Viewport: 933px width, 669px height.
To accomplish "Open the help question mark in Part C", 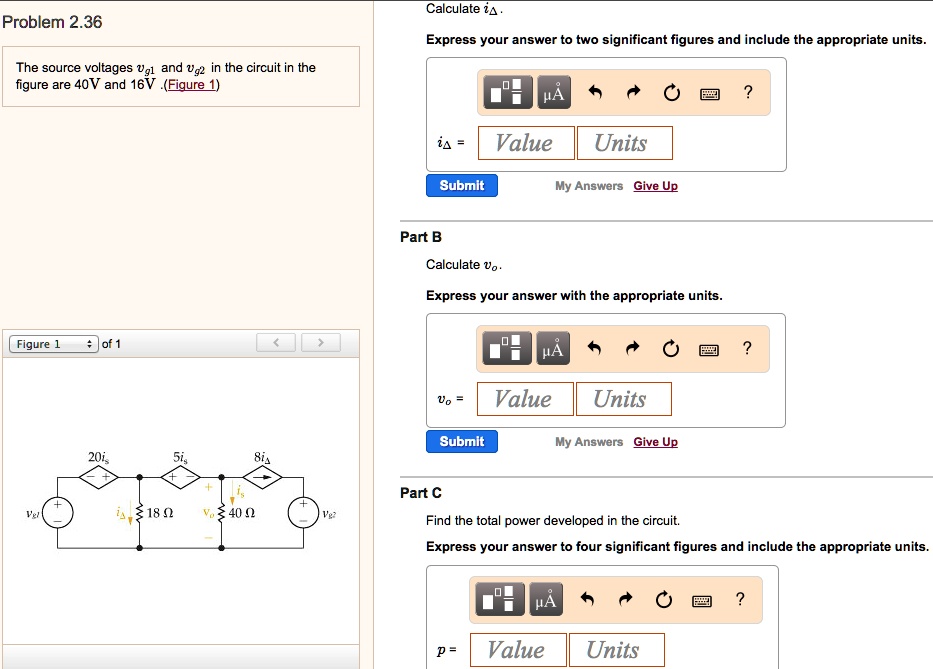I will 740,599.
